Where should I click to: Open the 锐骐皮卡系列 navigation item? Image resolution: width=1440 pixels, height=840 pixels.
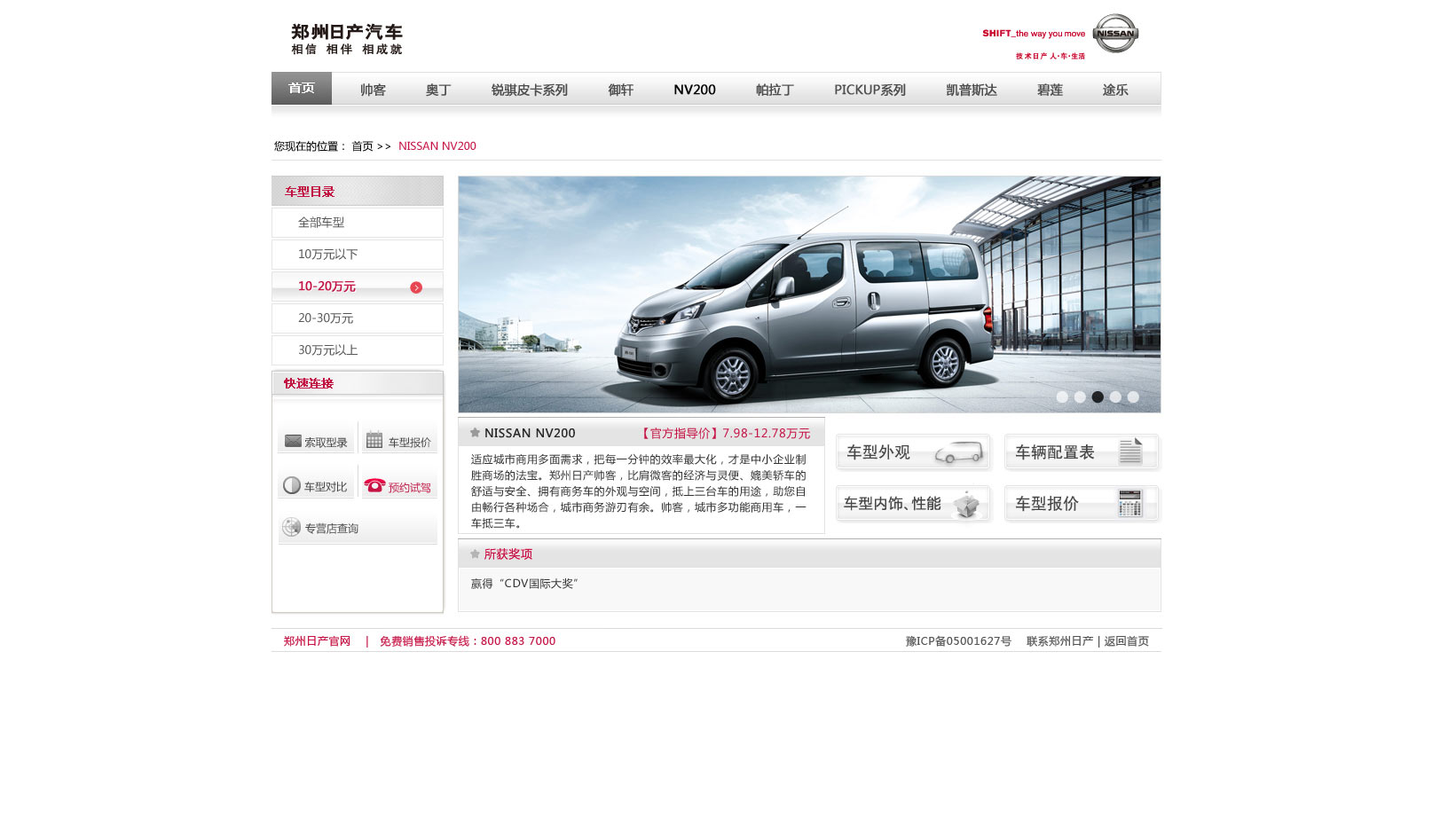530,90
